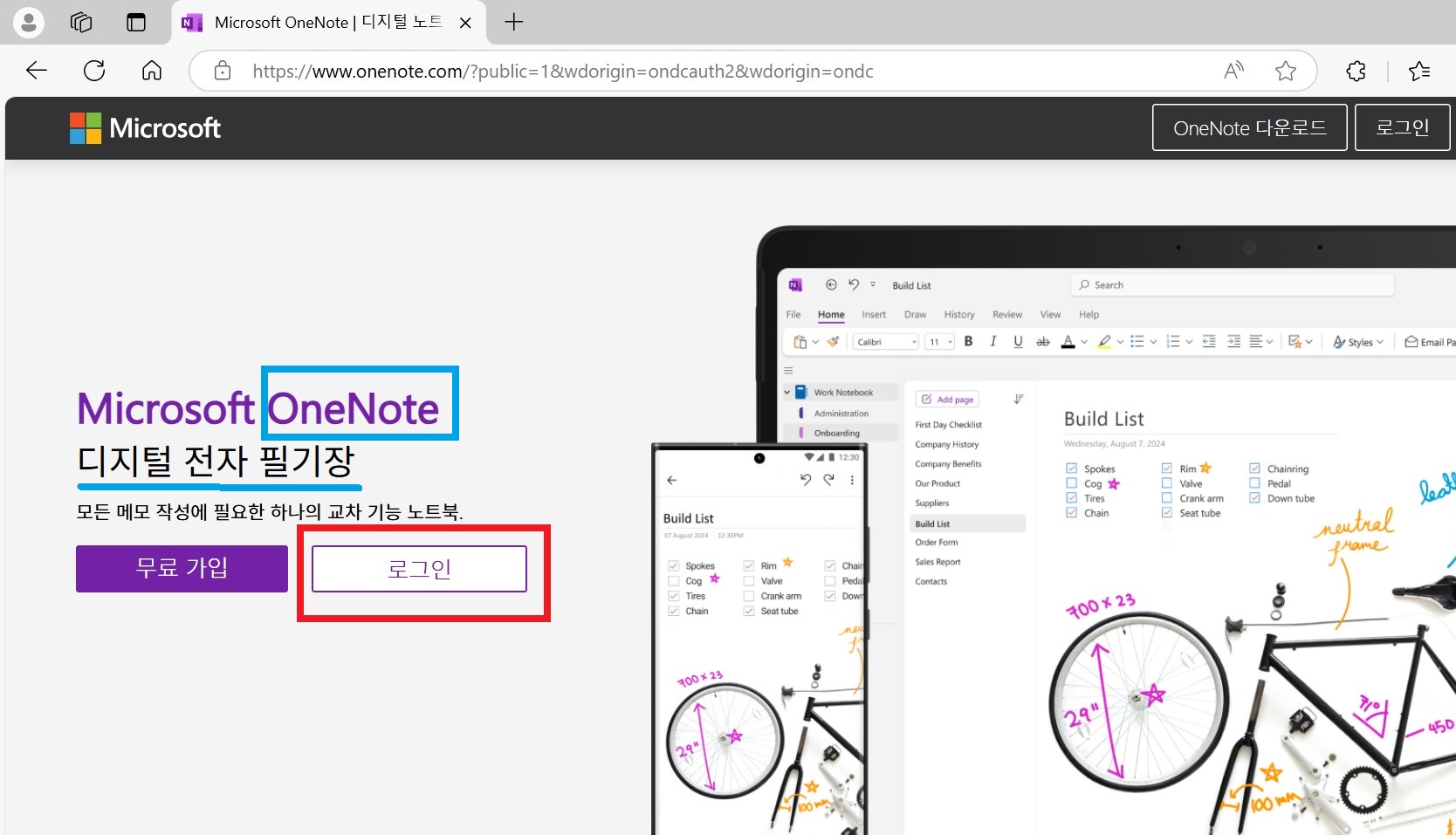This screenshot has height=835, width=1456.
Task: Click the Add page button
Action: pos(947,399)
